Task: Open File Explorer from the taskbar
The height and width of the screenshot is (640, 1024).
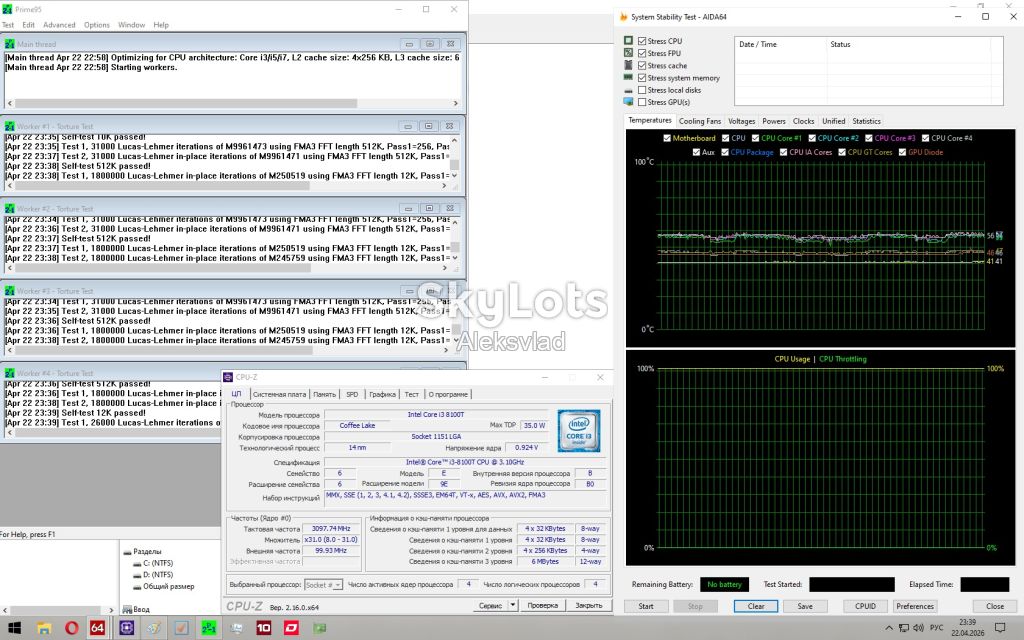Action: (x=44, y=628)
